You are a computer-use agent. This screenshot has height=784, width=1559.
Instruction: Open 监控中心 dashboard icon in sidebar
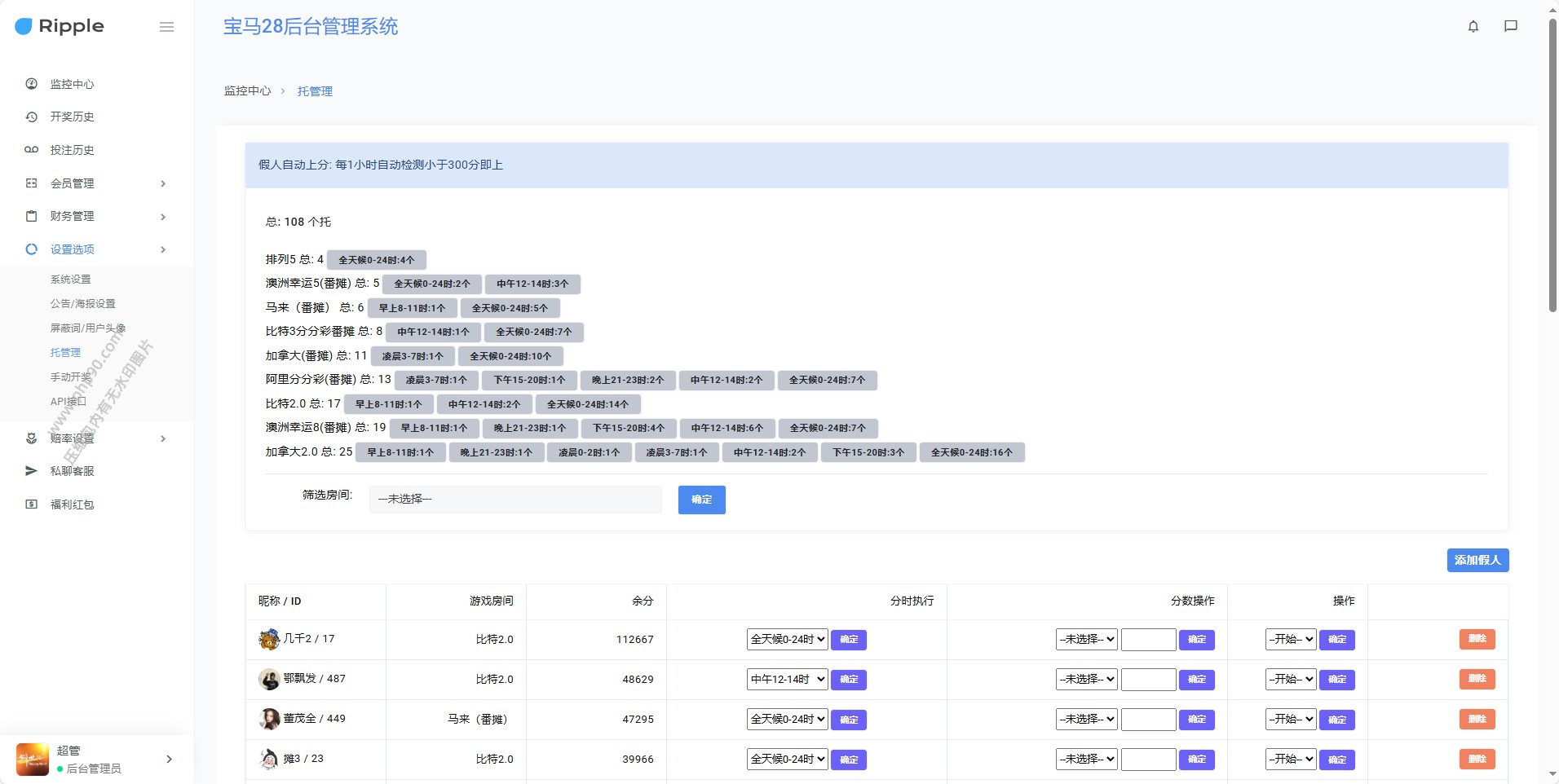click(x=32, y=84)
